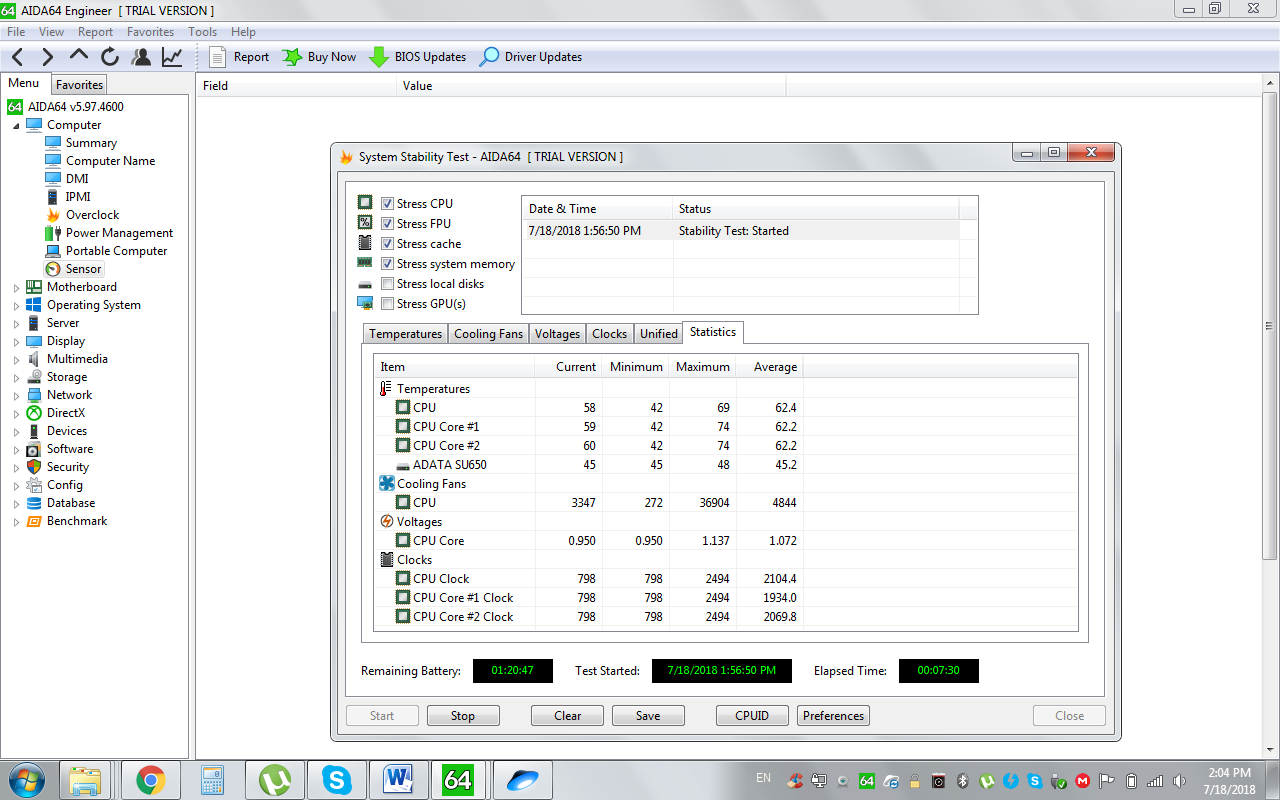The image size is (1280, 800).
Task: Uncheck Stress FPU checkbox
Action: pyautogui.click(x=387, y=224)
